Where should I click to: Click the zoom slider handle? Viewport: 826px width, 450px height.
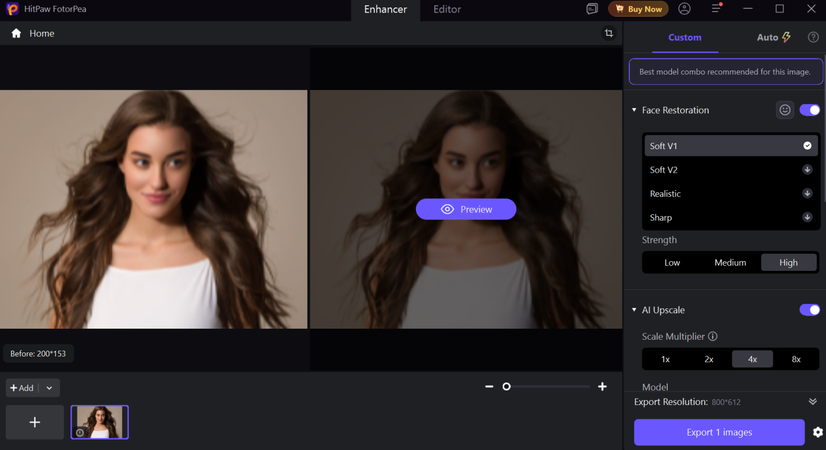tap(506, 387)
